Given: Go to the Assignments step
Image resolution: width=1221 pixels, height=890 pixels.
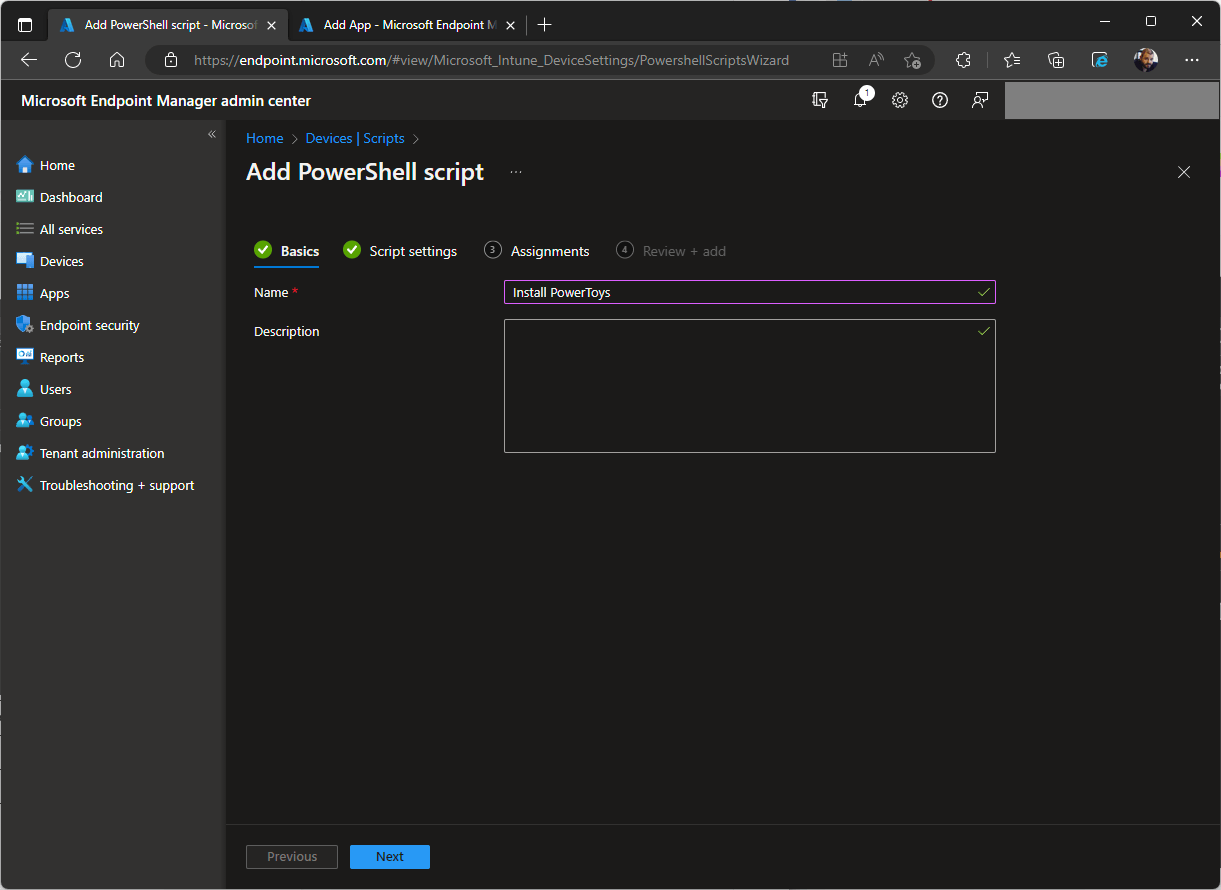Looking at the screenshot, I should pyautogui.click(x=537, y=251).
